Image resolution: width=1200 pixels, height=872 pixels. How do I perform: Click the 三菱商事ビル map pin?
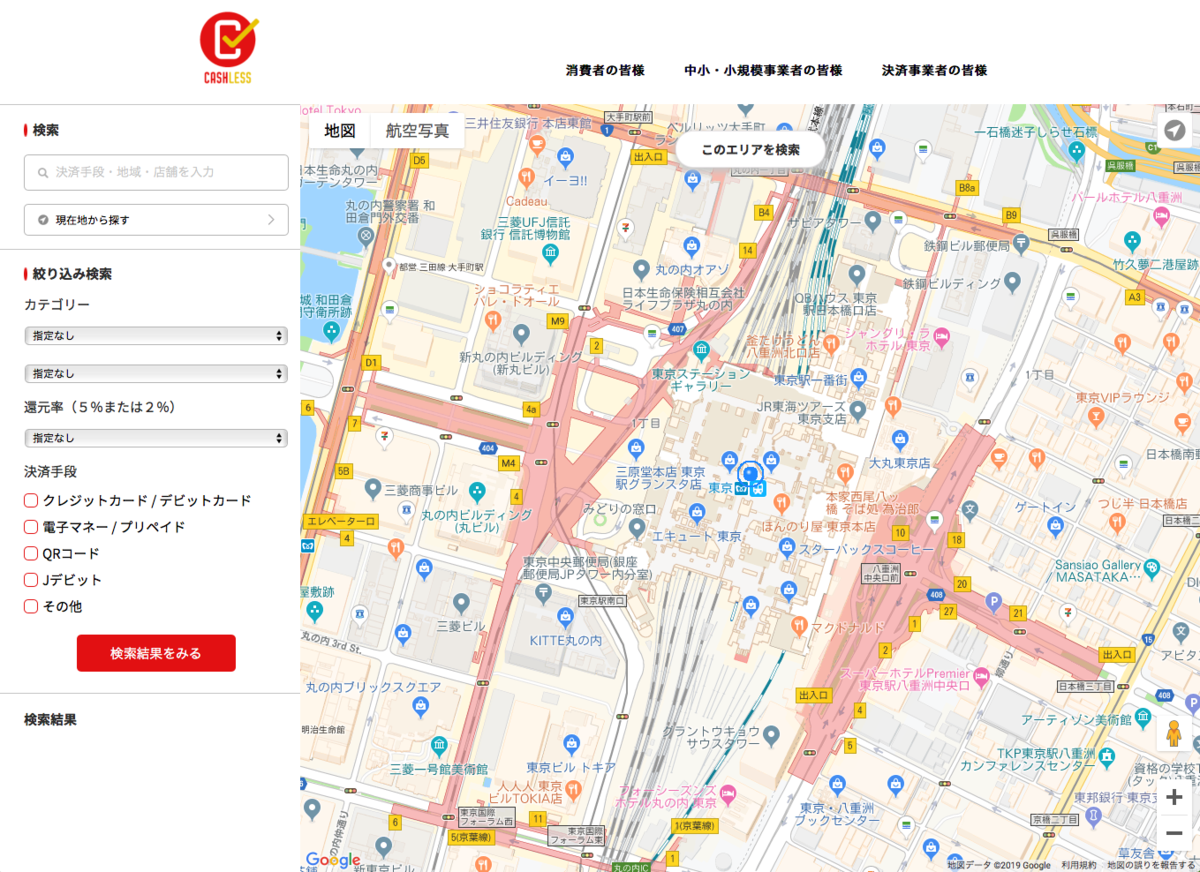click(x=373, y=489)
